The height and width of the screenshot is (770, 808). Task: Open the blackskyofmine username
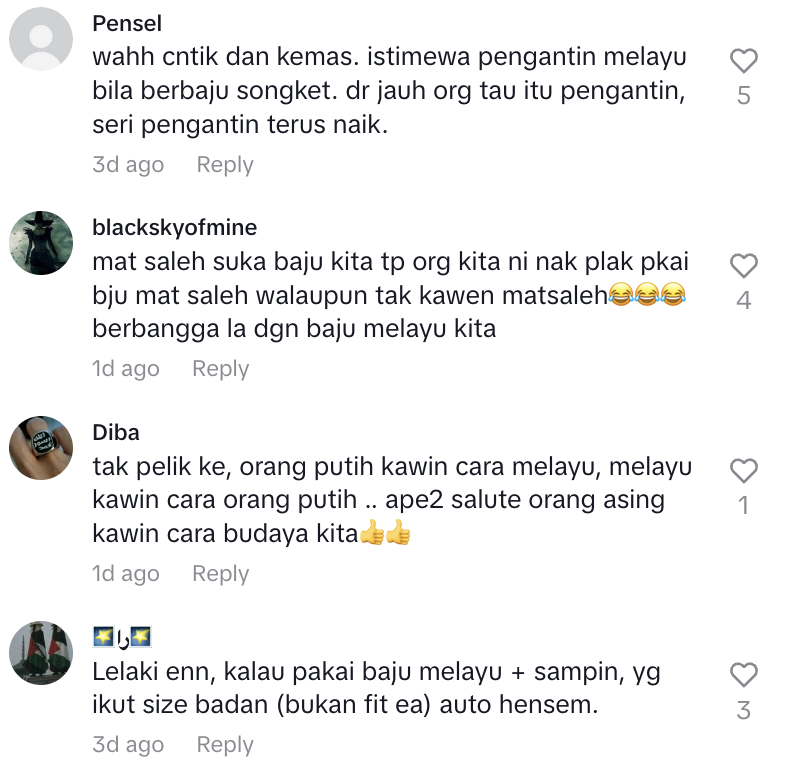coord(175,227)
